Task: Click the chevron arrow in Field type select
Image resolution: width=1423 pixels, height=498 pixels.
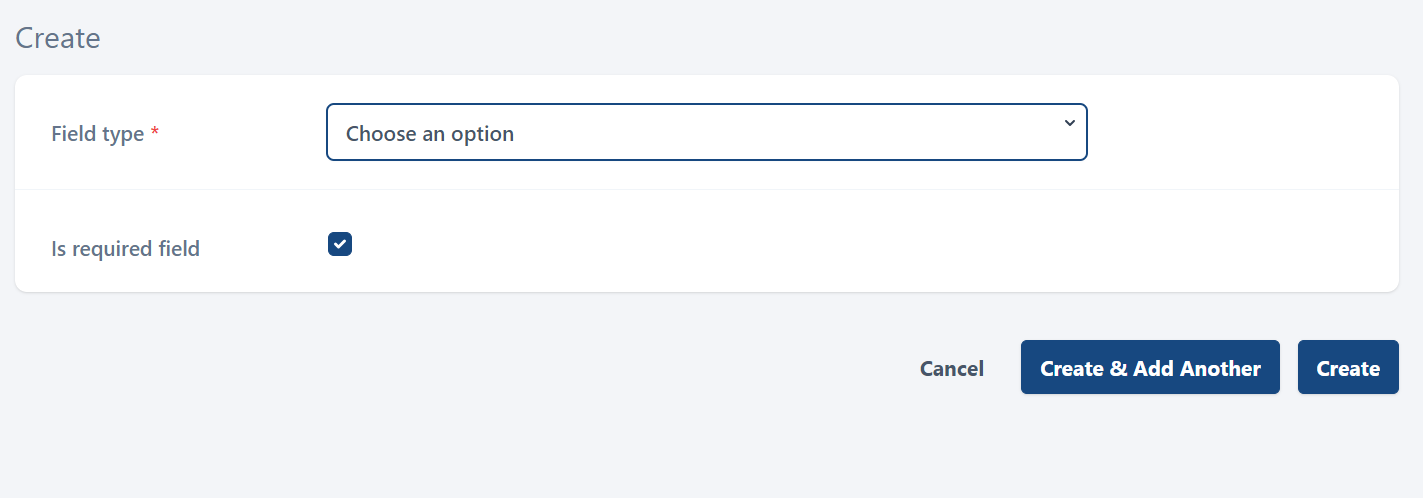Action: (x=1069, y=123)
